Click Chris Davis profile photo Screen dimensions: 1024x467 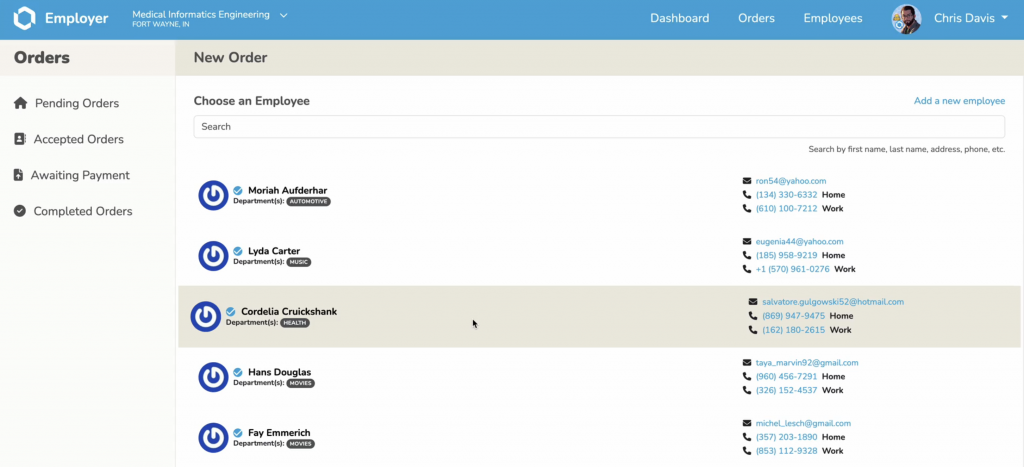(x=906, y=19)
